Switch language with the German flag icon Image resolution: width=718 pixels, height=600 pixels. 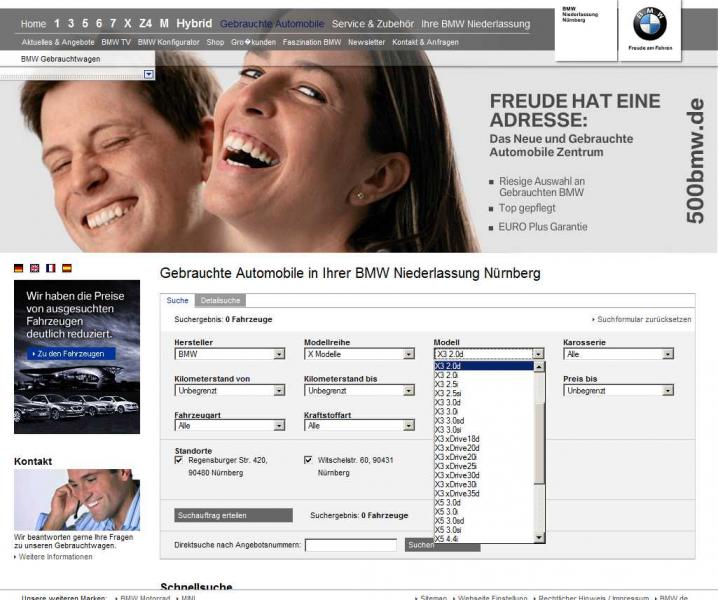point(19,268)
